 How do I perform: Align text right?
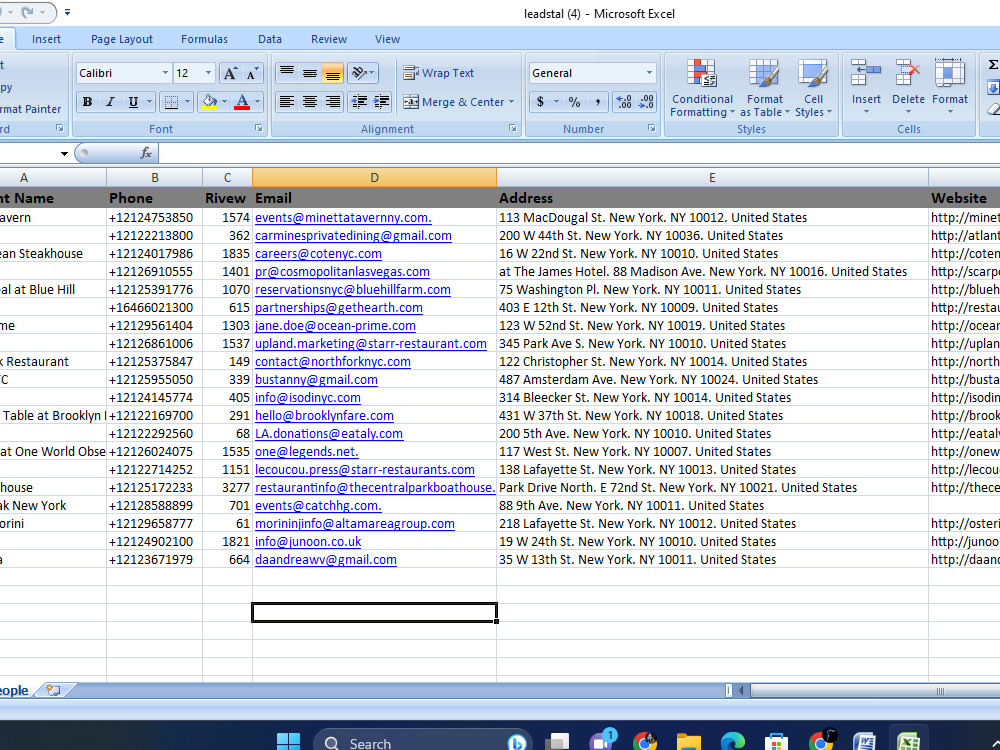pyautogui.click(x=332, y=102)
